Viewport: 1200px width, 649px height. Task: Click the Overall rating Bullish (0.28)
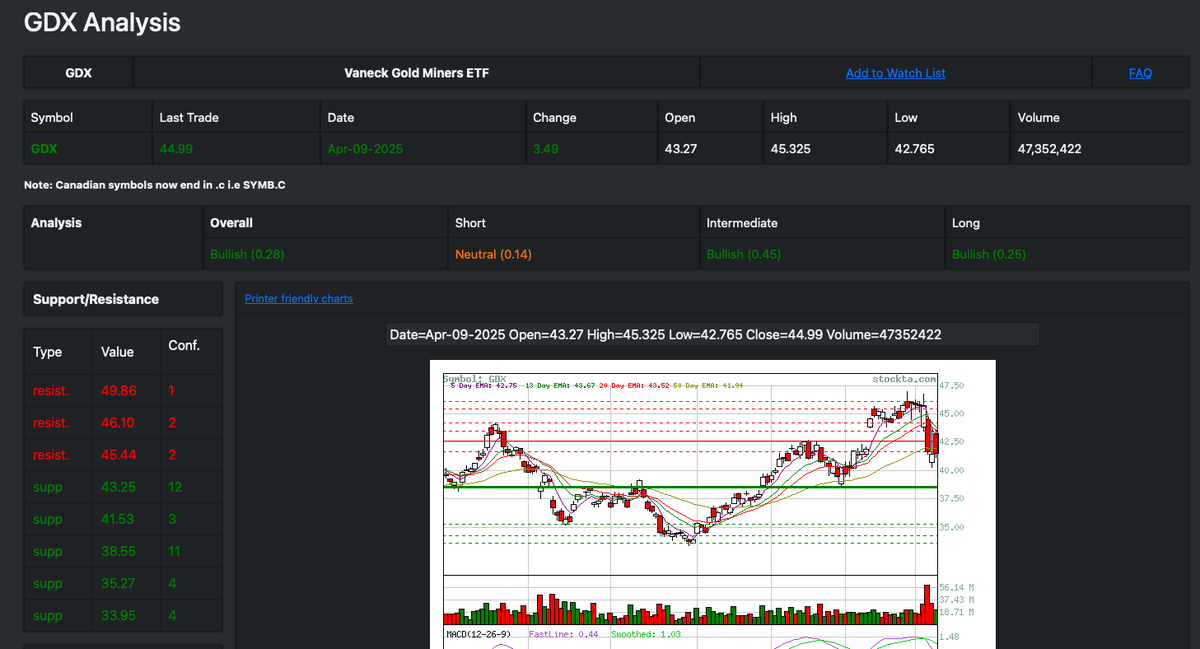point(247,255)
